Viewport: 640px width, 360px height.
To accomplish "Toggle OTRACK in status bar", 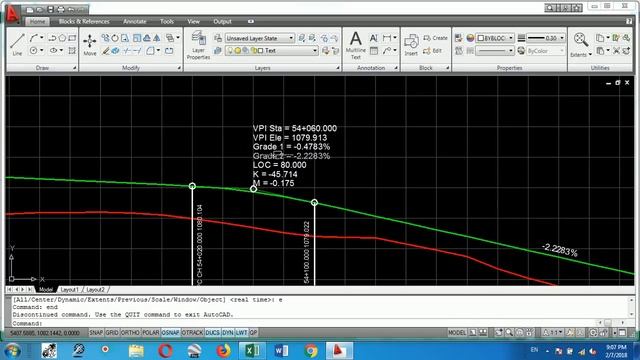I will pos(192,333).
